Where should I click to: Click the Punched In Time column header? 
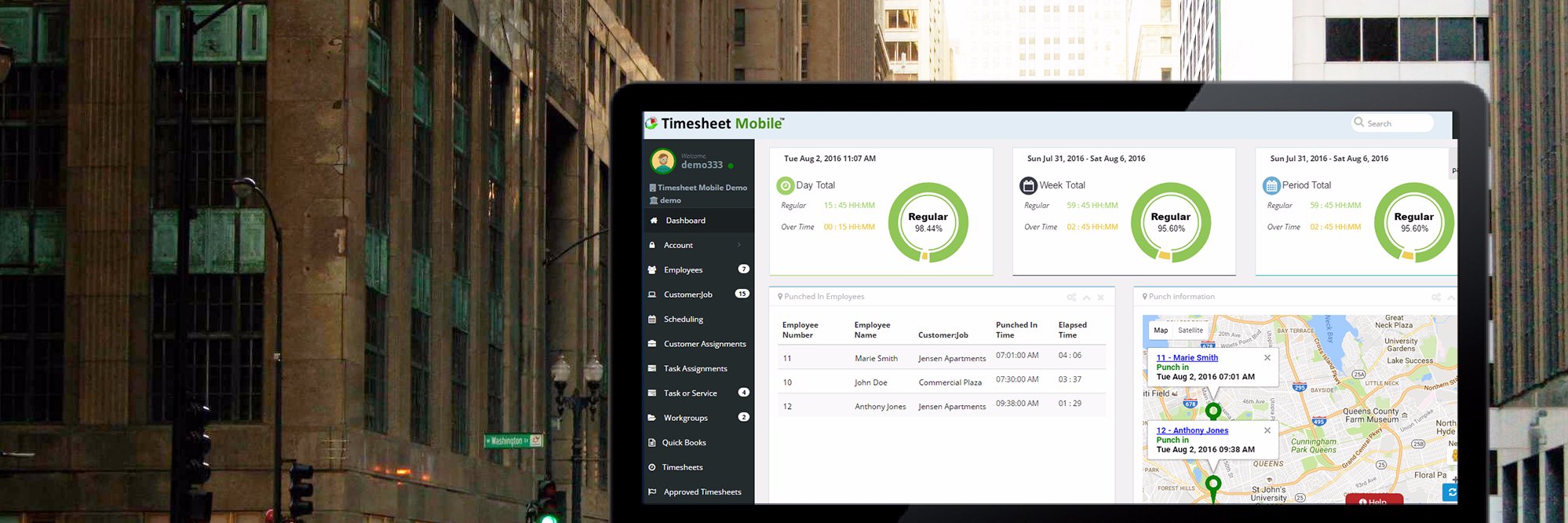pyautogui.click(x=1016, y=330)
